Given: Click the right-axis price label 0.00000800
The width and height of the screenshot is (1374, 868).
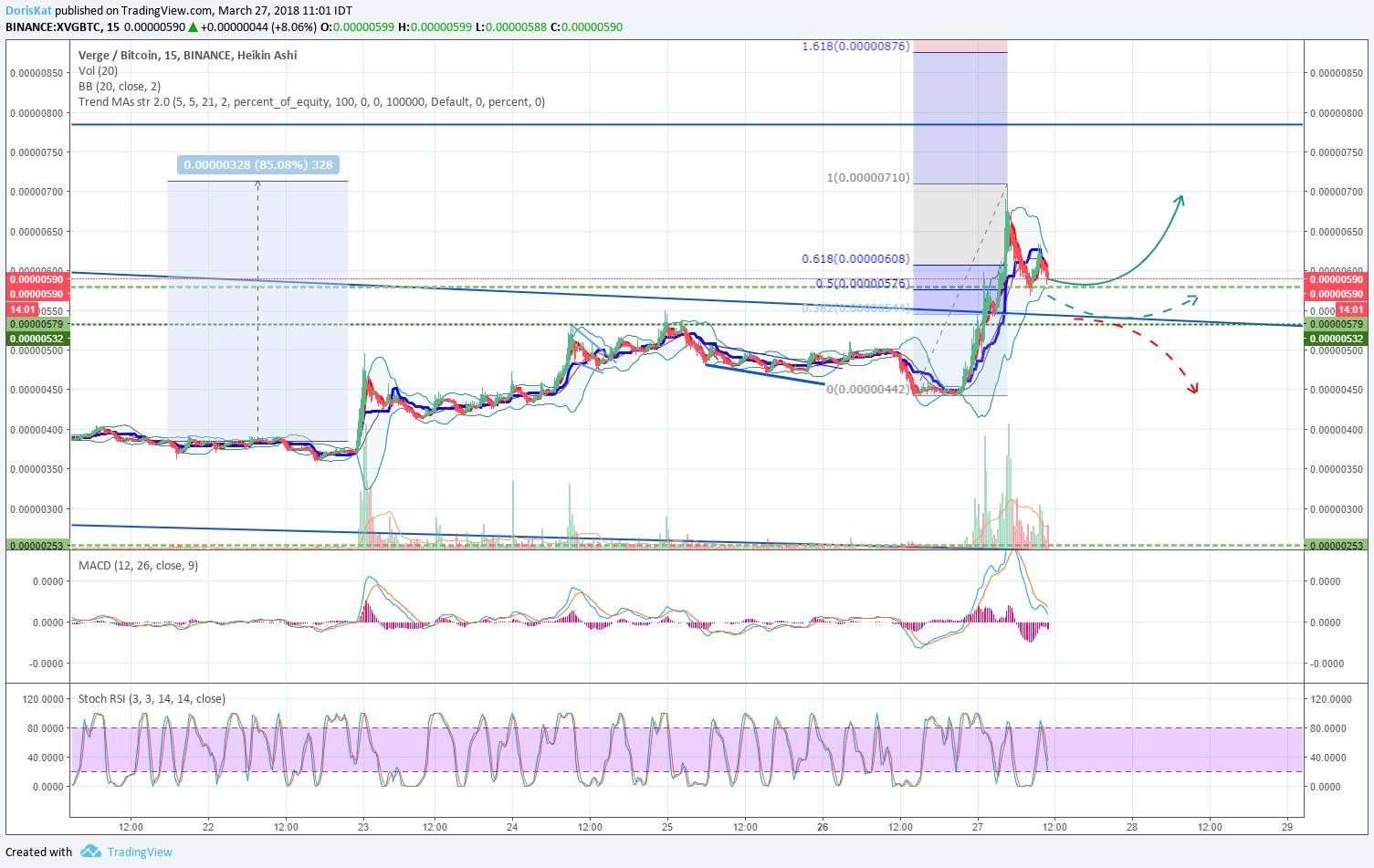Looking at the screenshot, I should (1337, 113).
